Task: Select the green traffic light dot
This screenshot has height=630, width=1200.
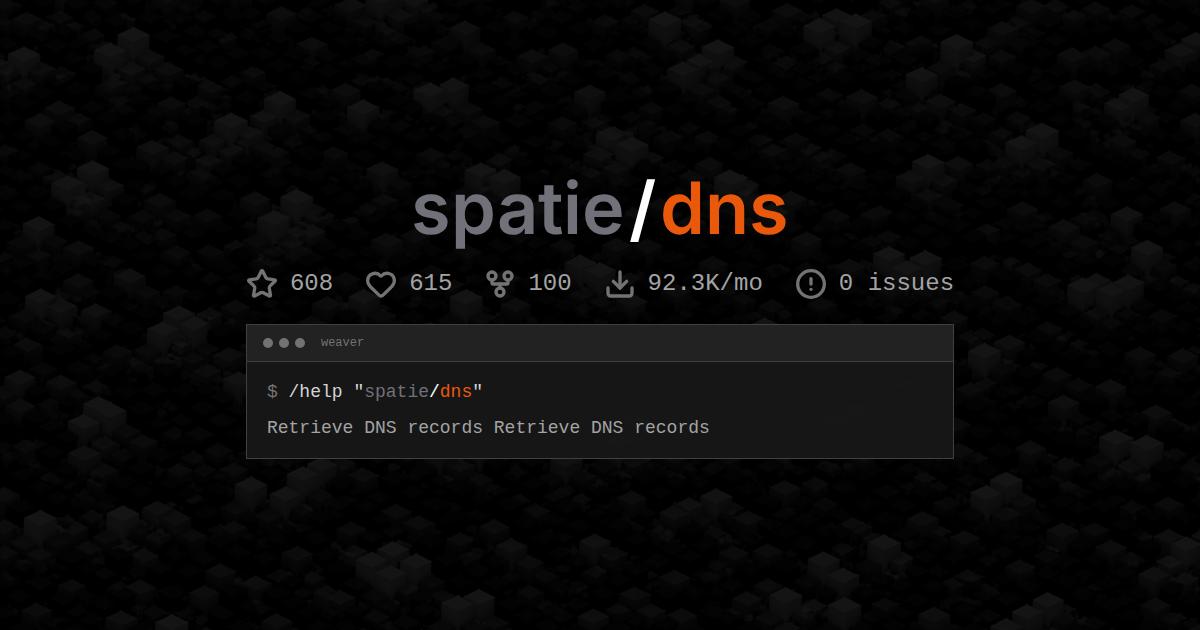Action: pos(298,342)
